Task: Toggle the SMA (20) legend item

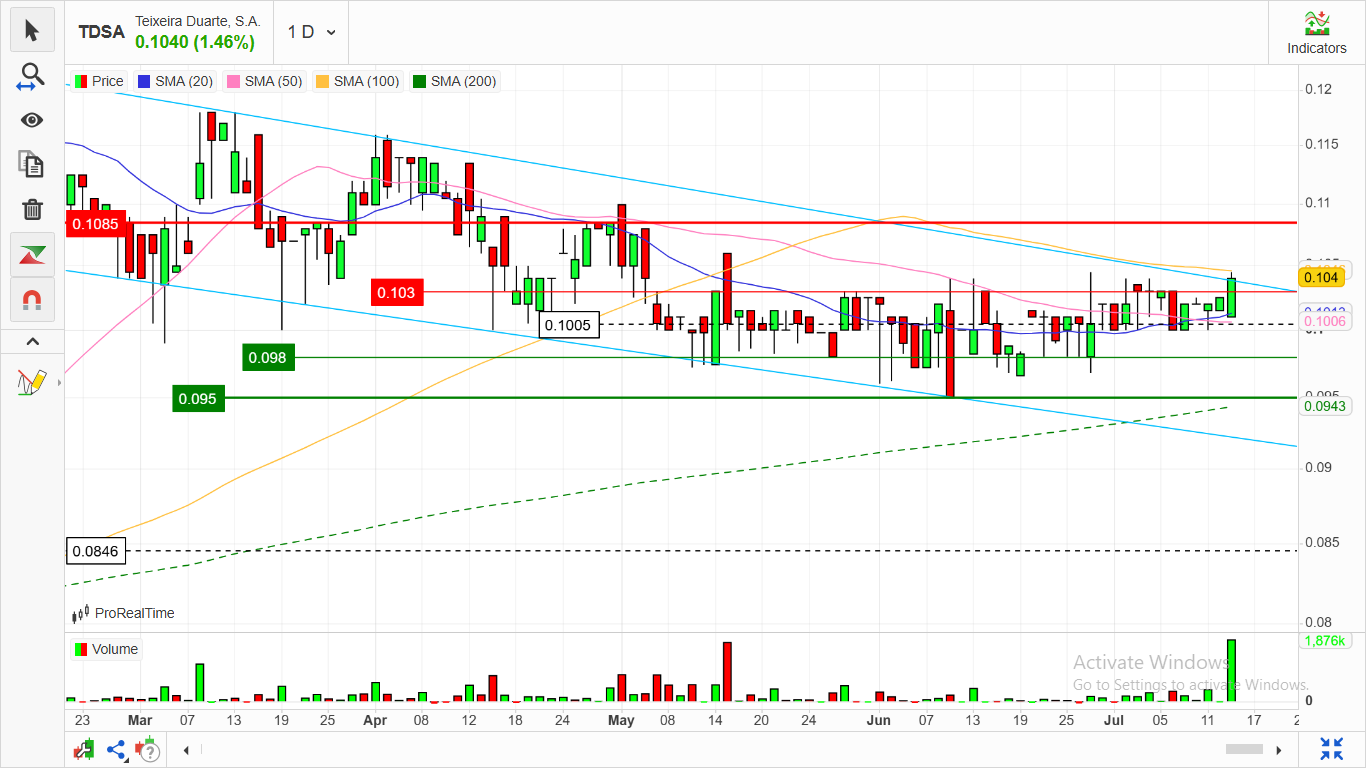Action: 175,81
